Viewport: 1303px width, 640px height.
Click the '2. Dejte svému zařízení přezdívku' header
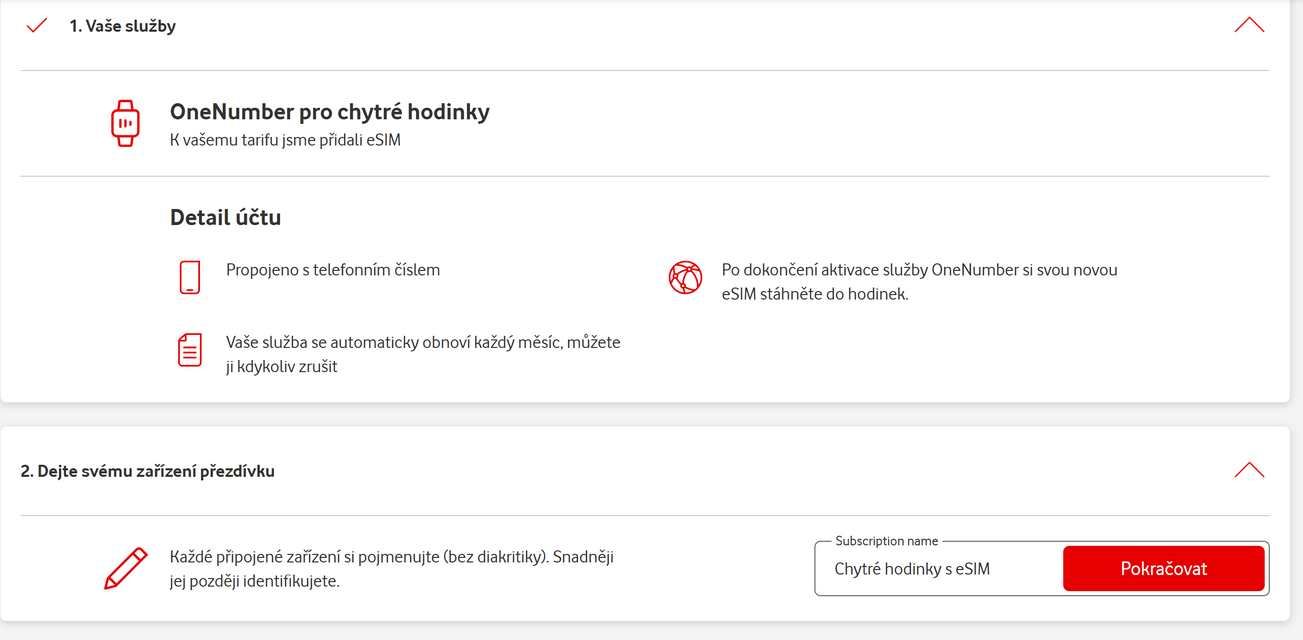click(x=148, y=471)
